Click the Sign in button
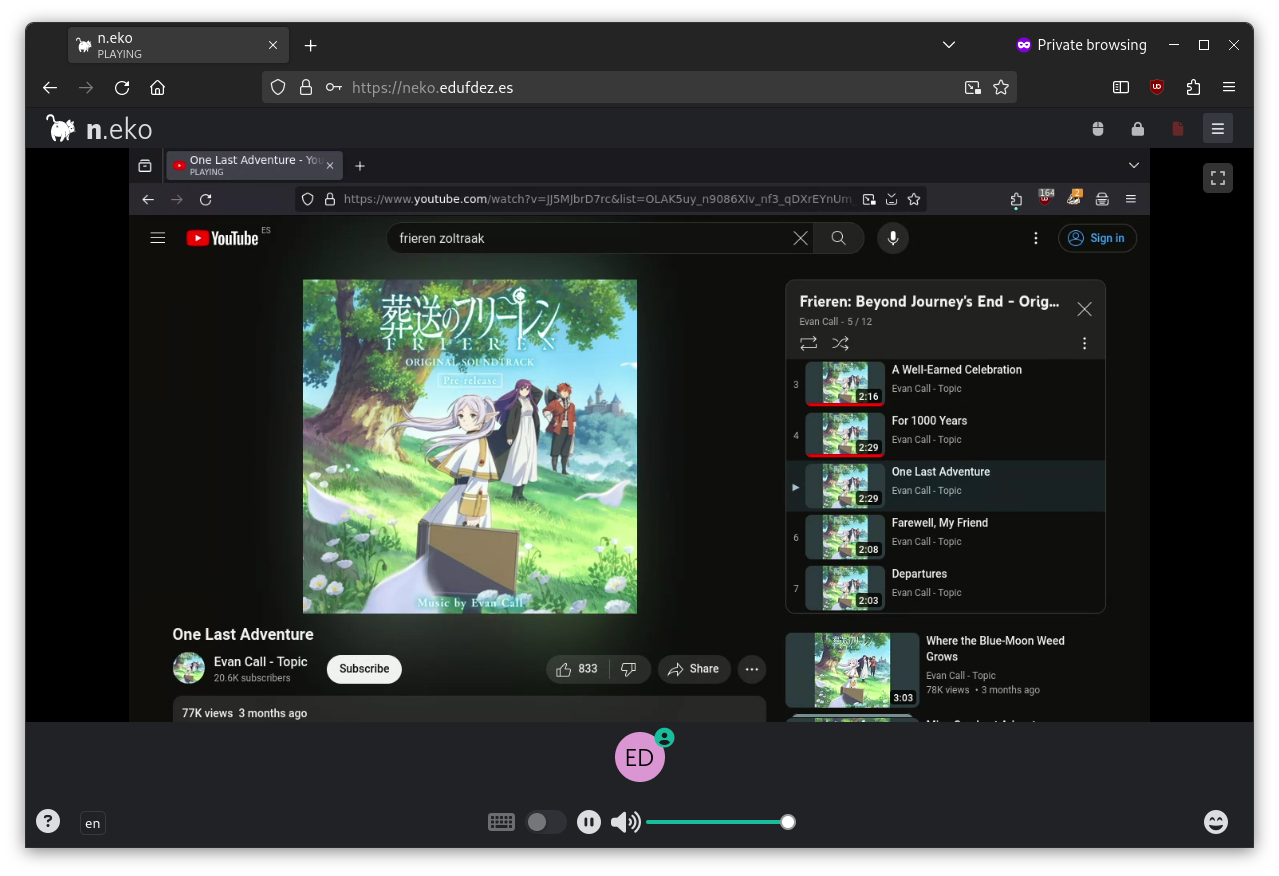Viewport: 1279px width, 876px height. tap(1097, 238)
